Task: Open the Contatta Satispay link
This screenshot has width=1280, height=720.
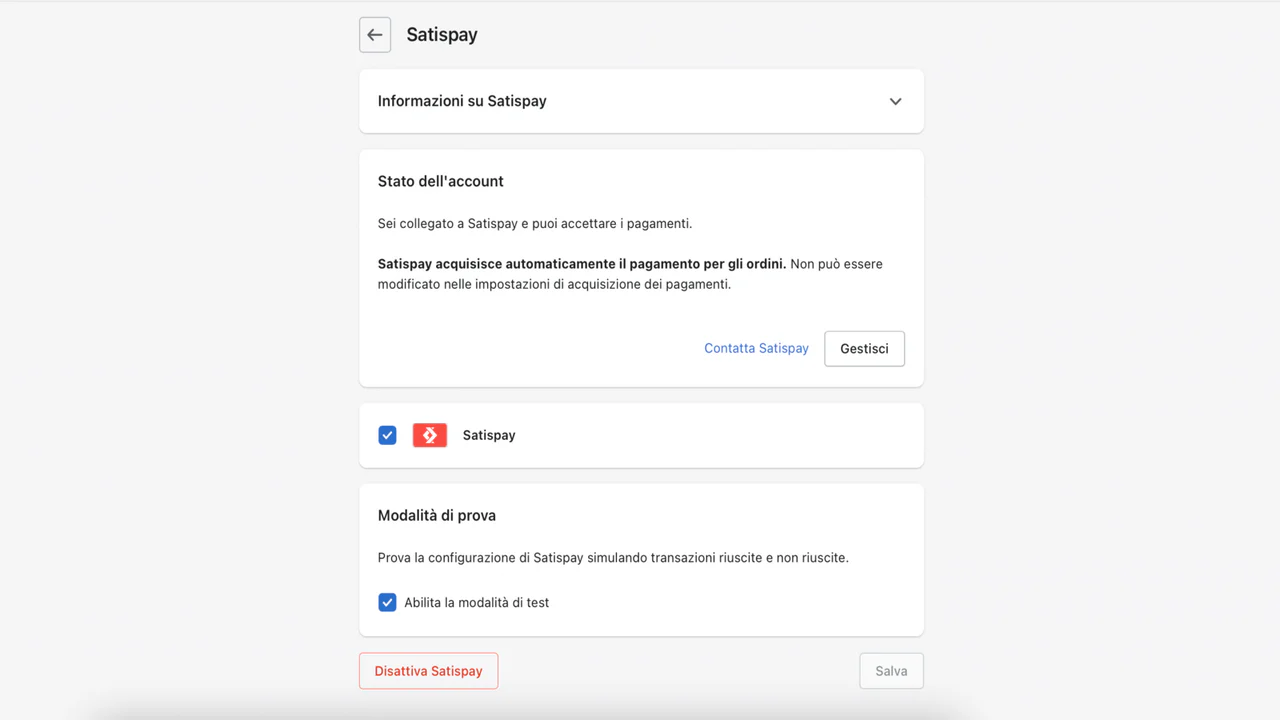Action: point(756,348)
